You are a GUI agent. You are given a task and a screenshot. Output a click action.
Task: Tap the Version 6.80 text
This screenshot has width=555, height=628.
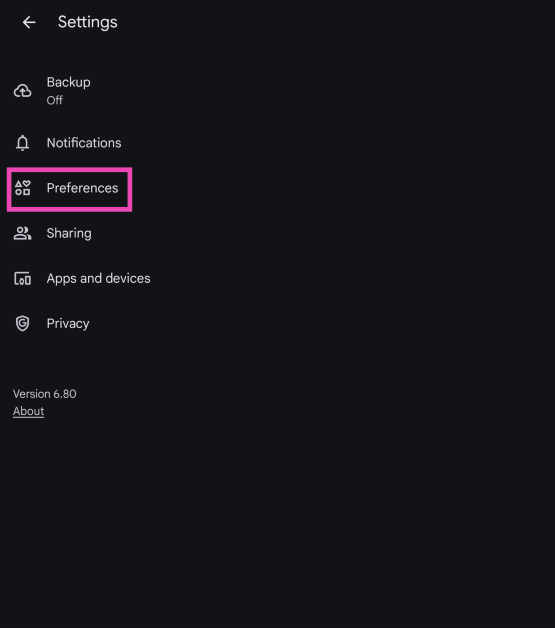click(x=44, y=394)
